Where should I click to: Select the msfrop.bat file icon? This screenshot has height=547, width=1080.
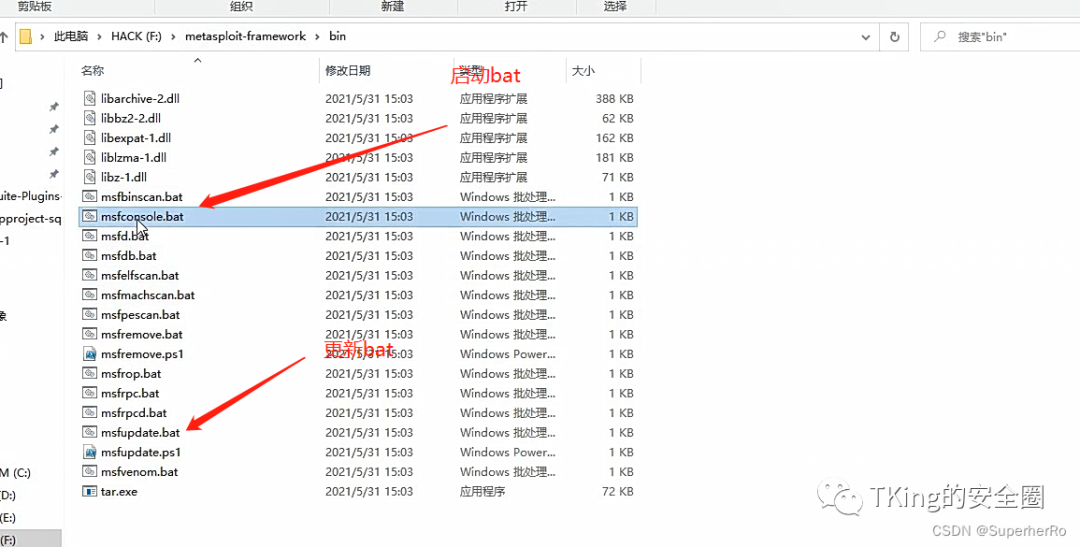90,373
